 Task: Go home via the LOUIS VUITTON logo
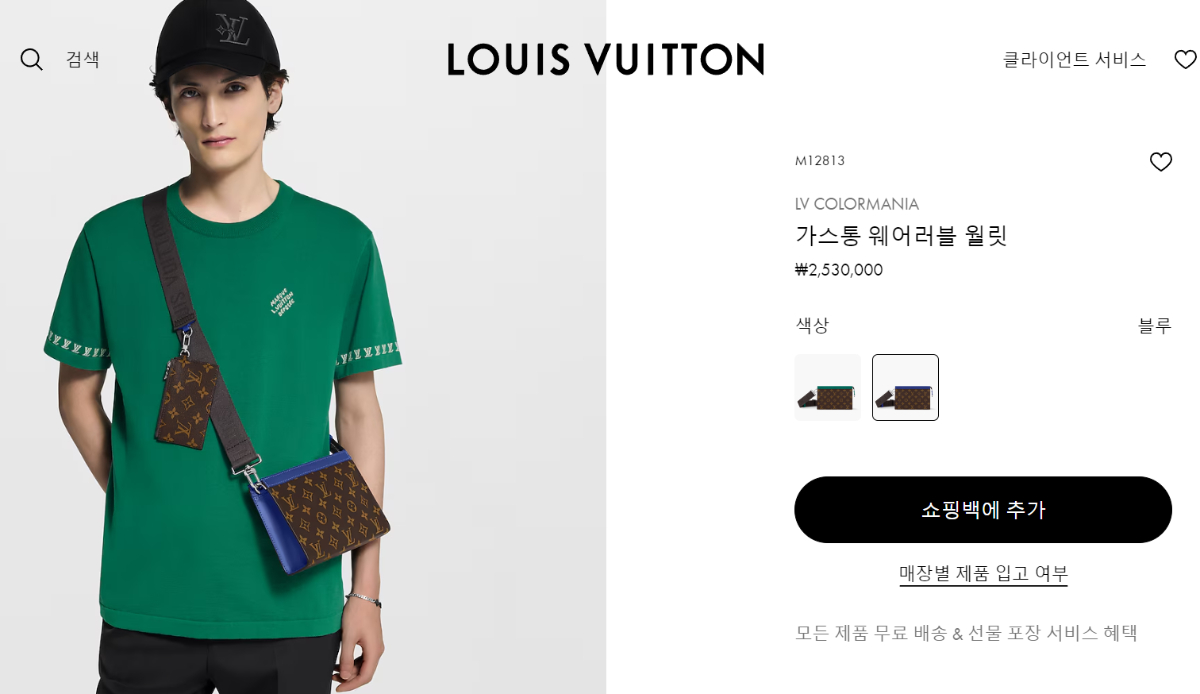click(606, 59)
